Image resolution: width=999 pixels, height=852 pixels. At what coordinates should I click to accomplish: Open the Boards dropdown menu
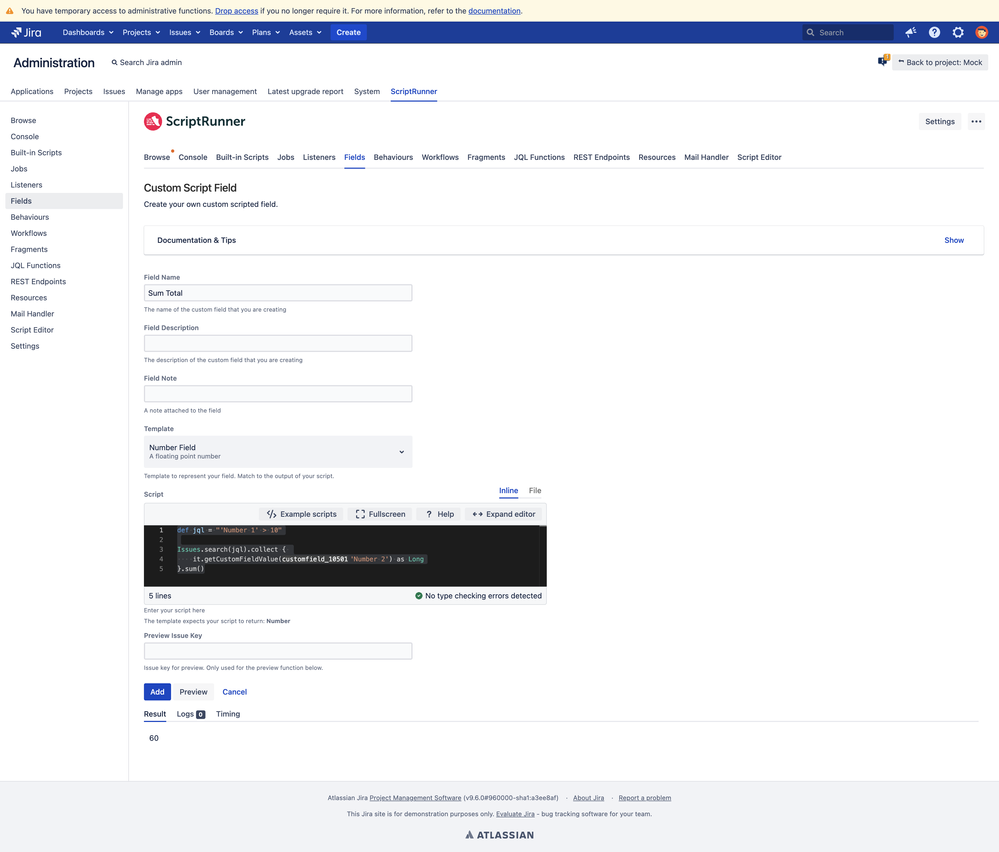coord(226,32)
